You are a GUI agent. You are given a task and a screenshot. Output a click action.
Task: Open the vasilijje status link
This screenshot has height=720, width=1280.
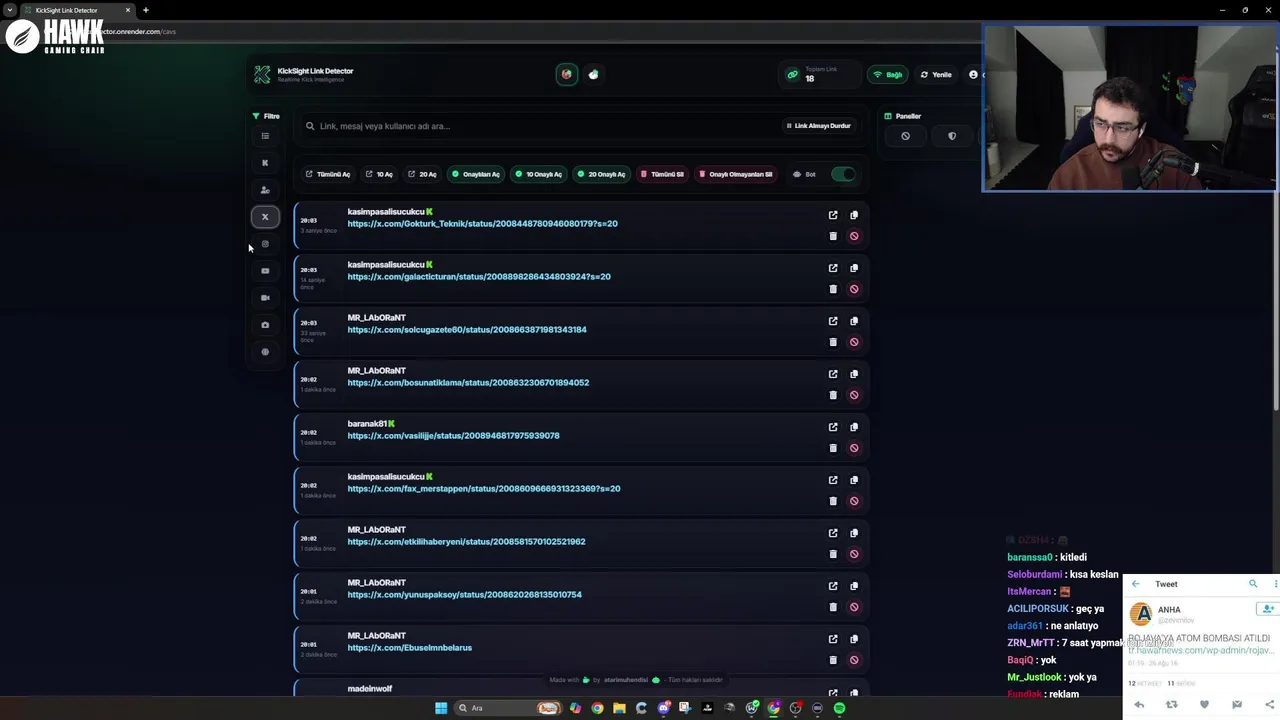[x=453, y=436]
